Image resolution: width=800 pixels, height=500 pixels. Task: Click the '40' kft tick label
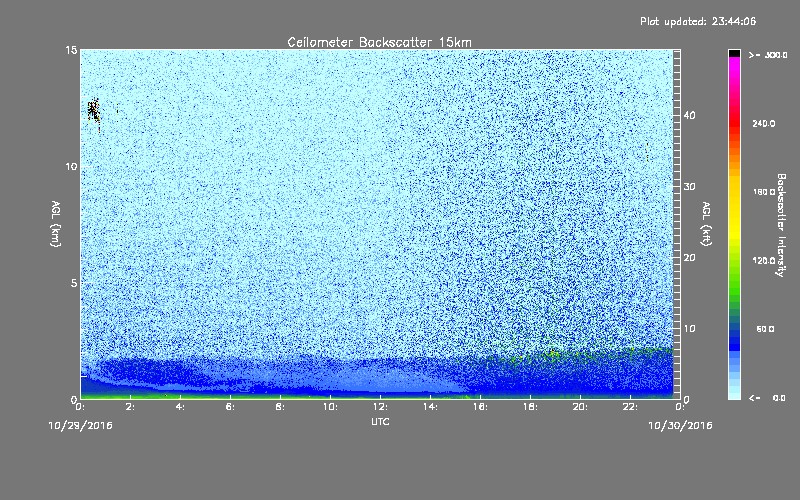pos(689,115)
